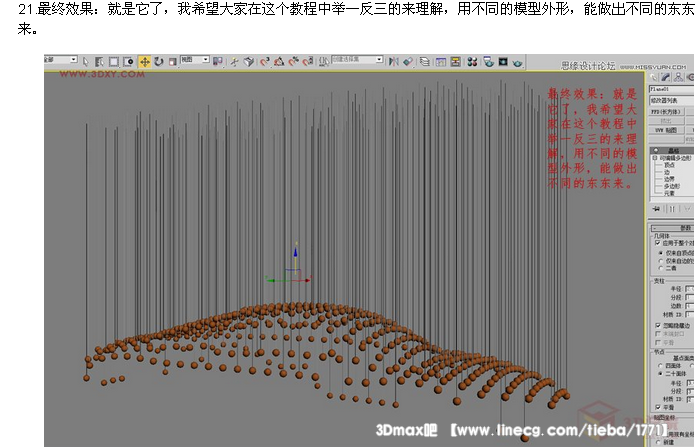Open Curve Editor icon
The image size is (697, 447).
441,61
